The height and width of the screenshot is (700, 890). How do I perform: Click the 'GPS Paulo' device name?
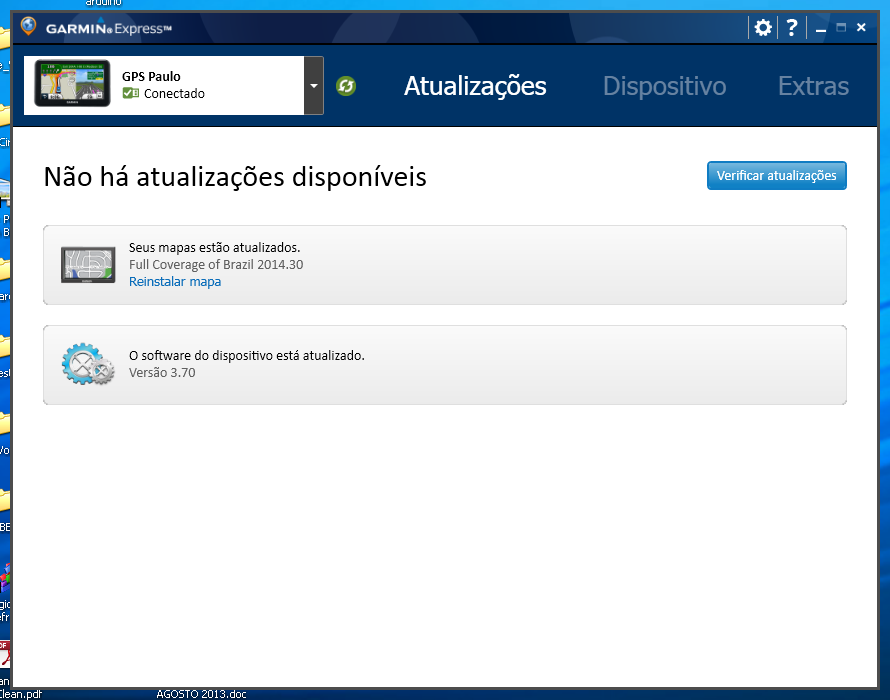point(151,77)
